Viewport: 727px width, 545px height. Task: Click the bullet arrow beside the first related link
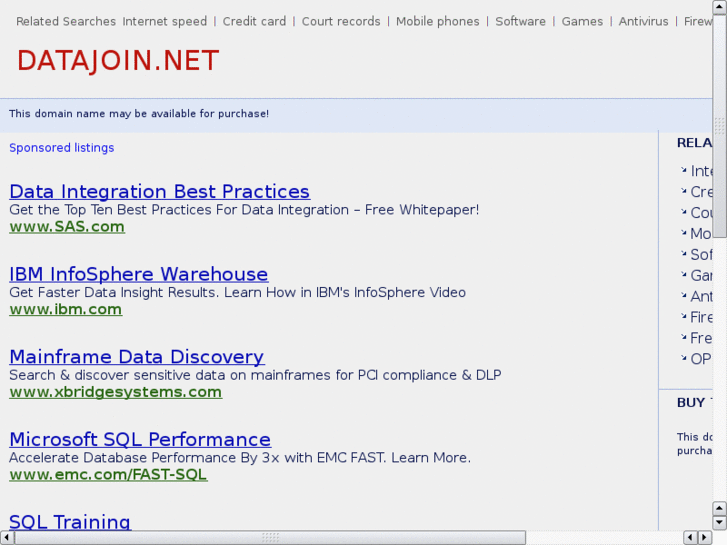(x=684, y=171)
